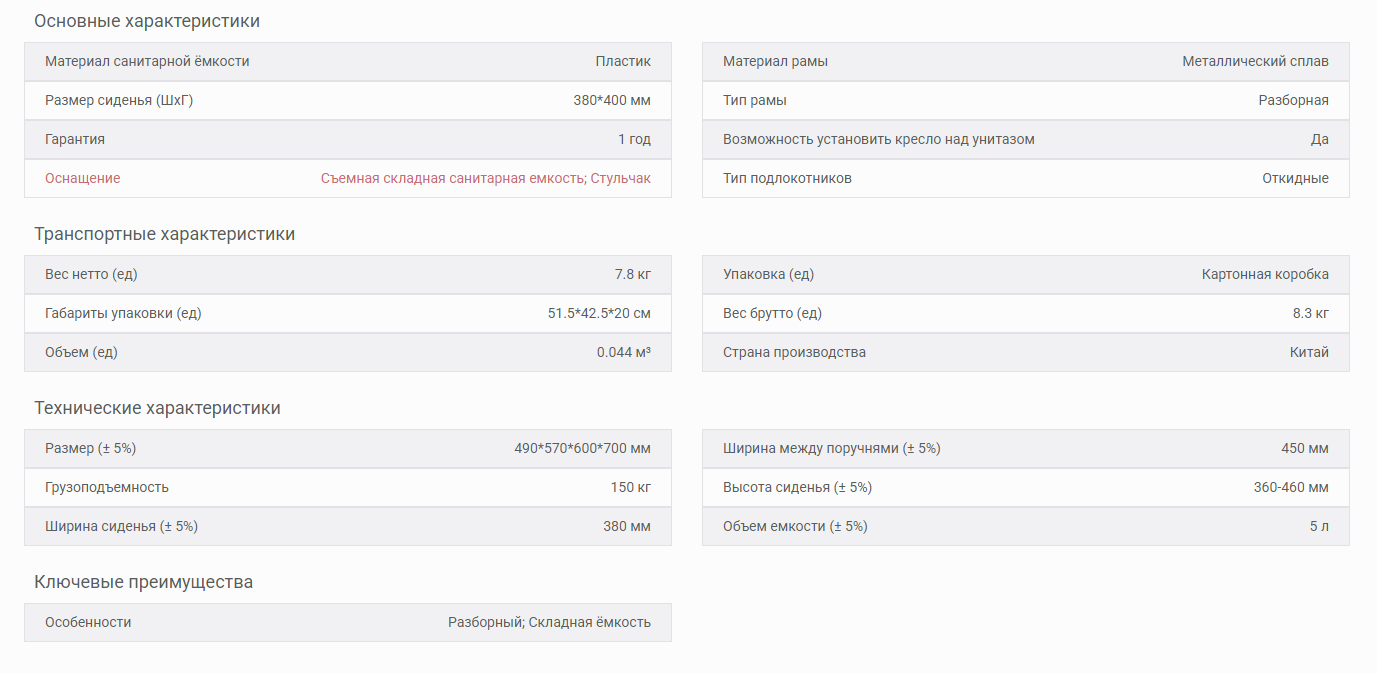Click the Основные характеристики section heading
This screenshot has height=673, width=1377.
click(x=147, y=21)
